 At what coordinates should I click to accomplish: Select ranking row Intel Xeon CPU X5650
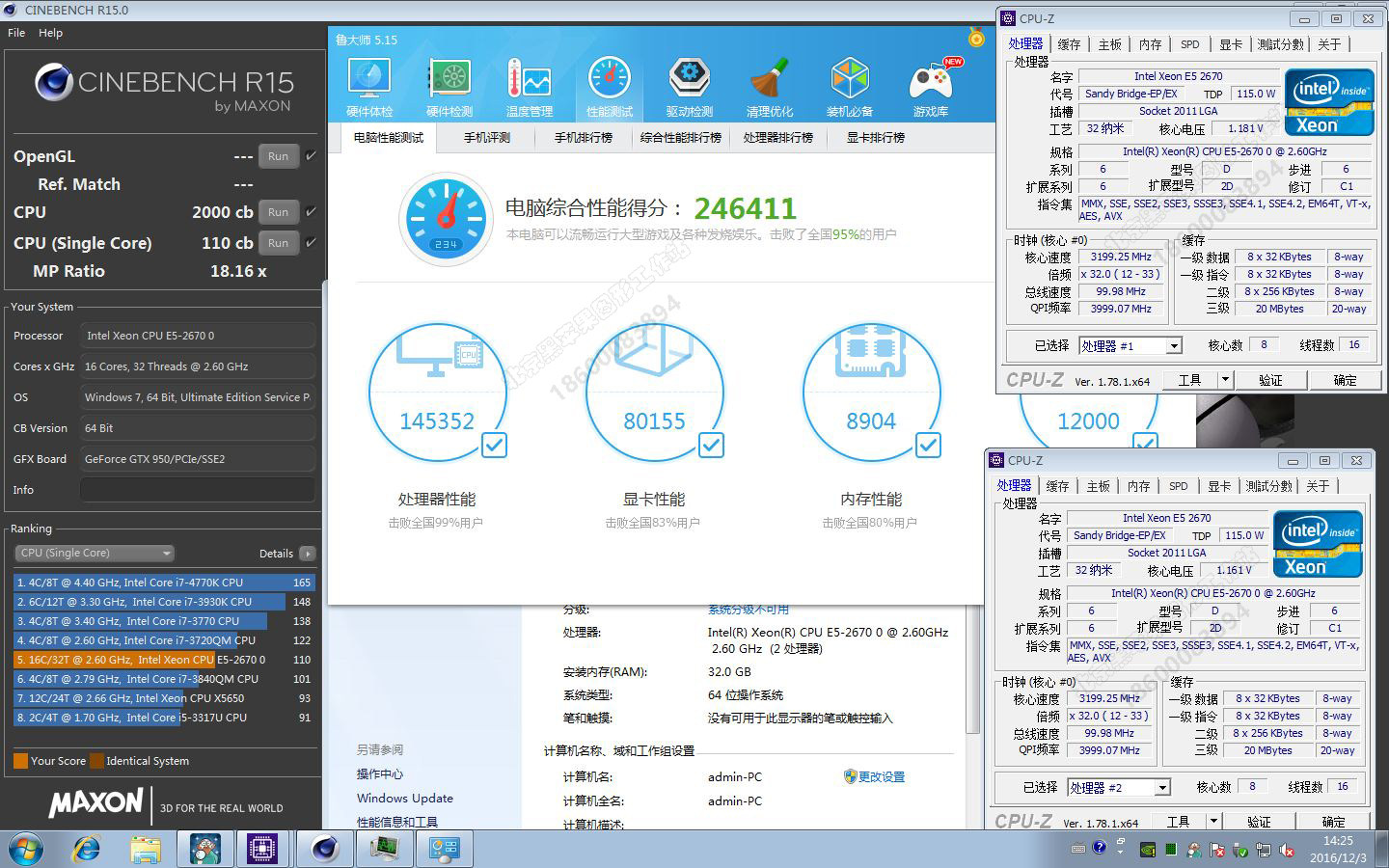point(164,698)
